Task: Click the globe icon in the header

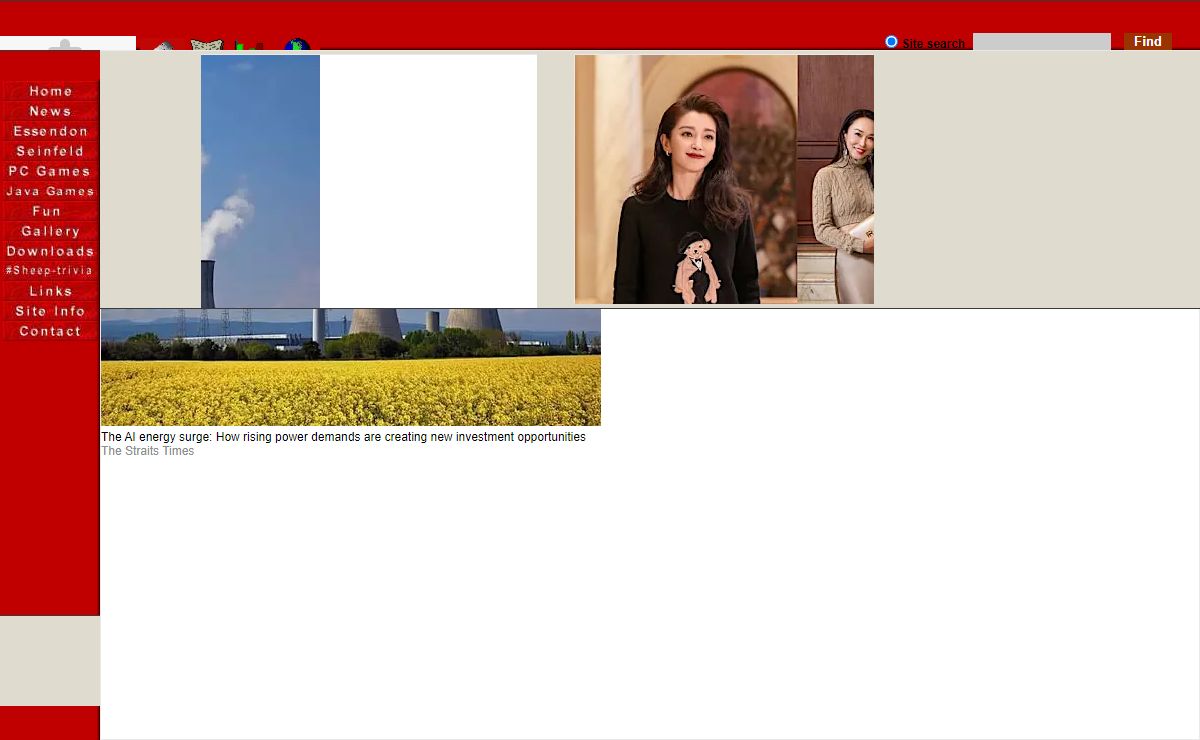Action: point(296,45)
